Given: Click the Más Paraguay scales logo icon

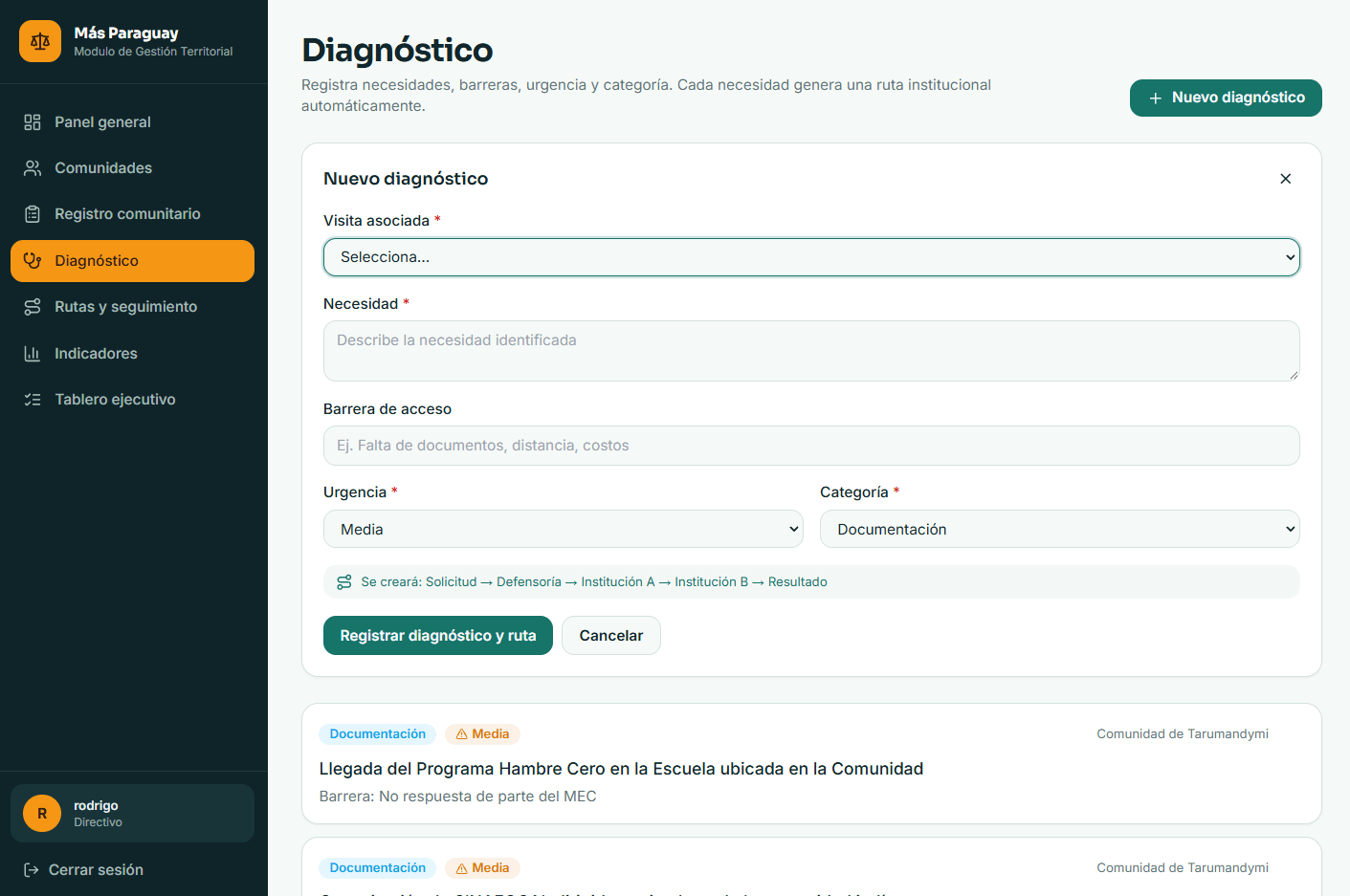Looking at the screenshot, I should click(x=40, y=41).
